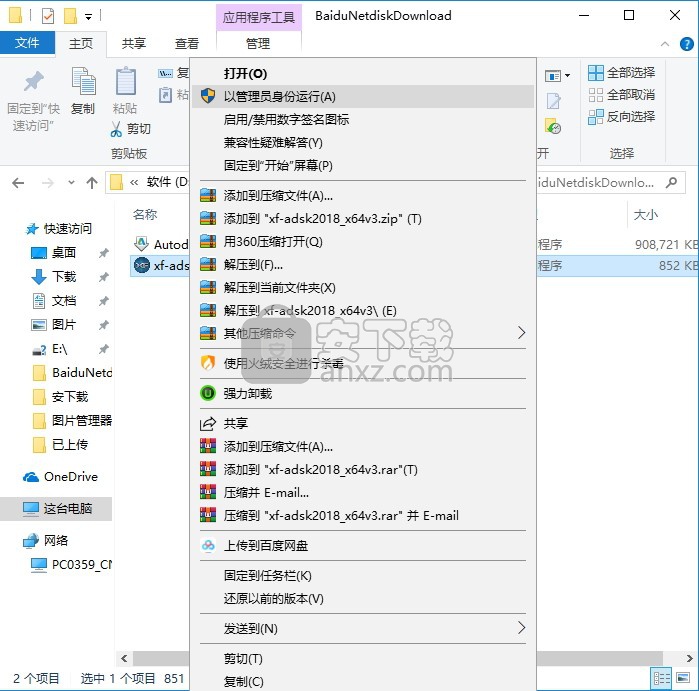Choose 剪切(T) in context menu
Viewport: 699px width, 691px height.
pos(363,658)
